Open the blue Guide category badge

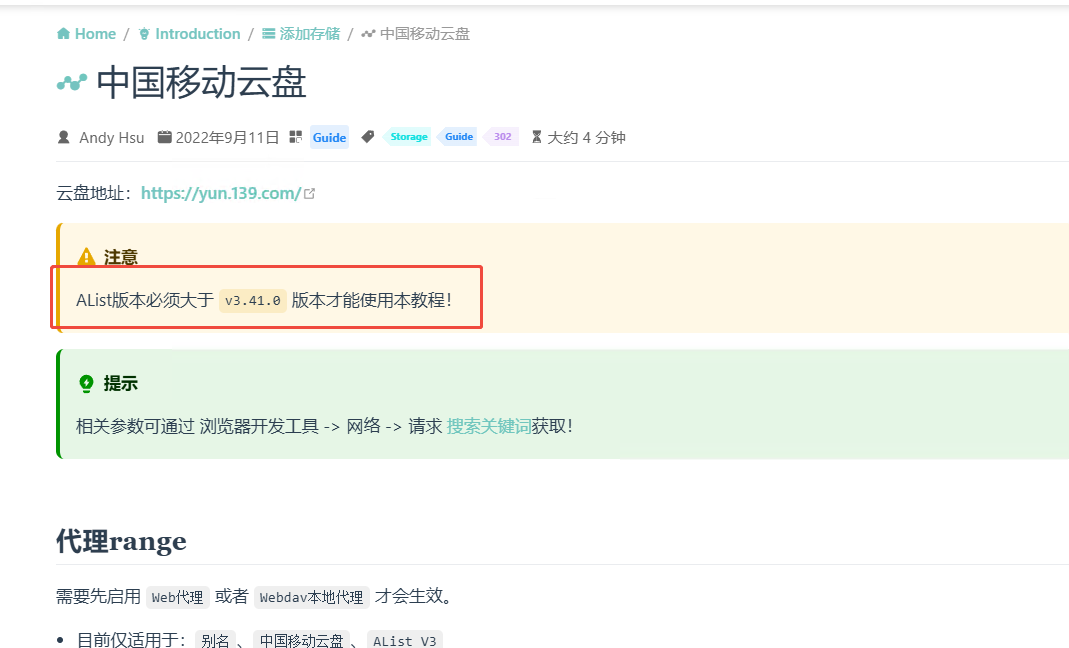329,137
